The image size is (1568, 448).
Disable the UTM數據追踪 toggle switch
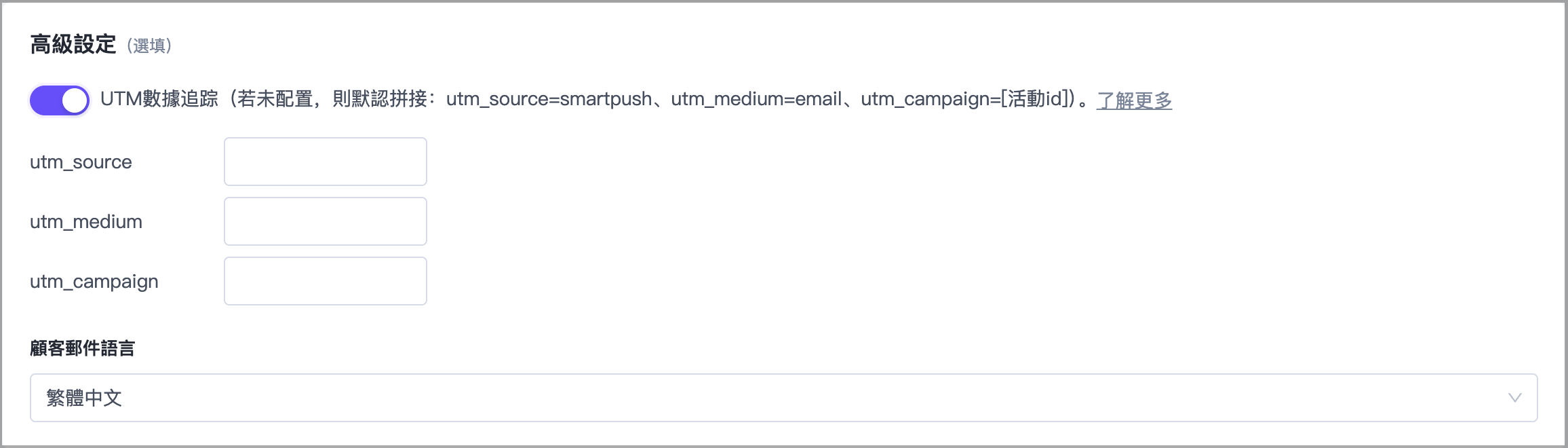click(60, 100)
